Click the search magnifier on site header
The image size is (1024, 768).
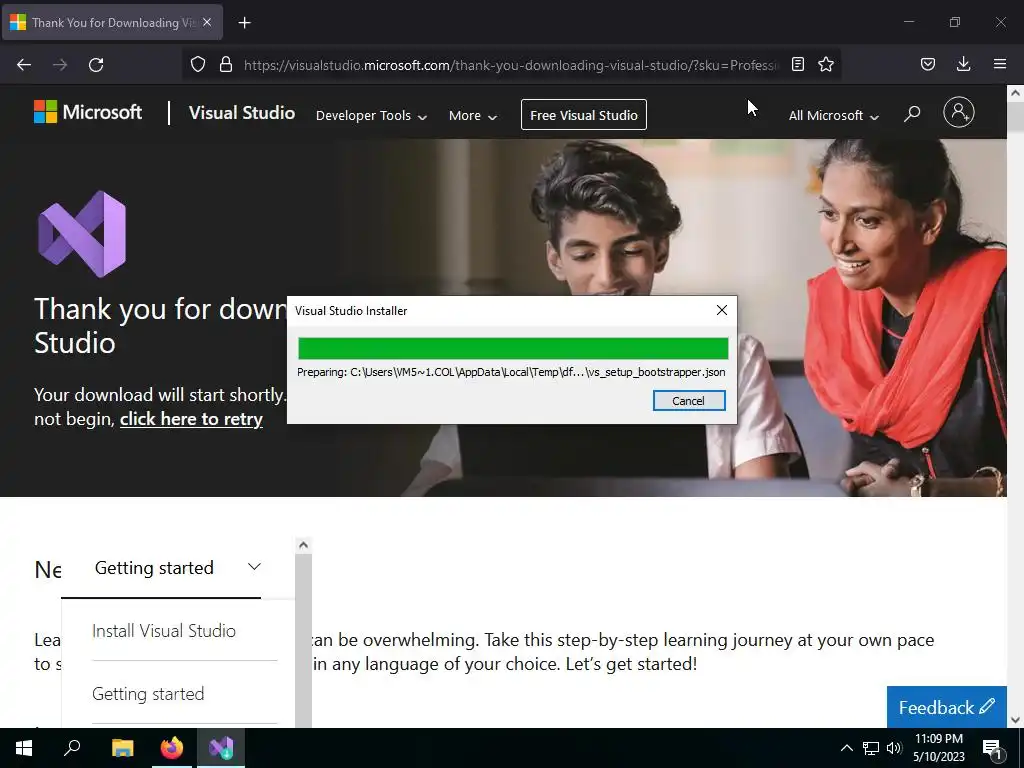pos(912,114)
